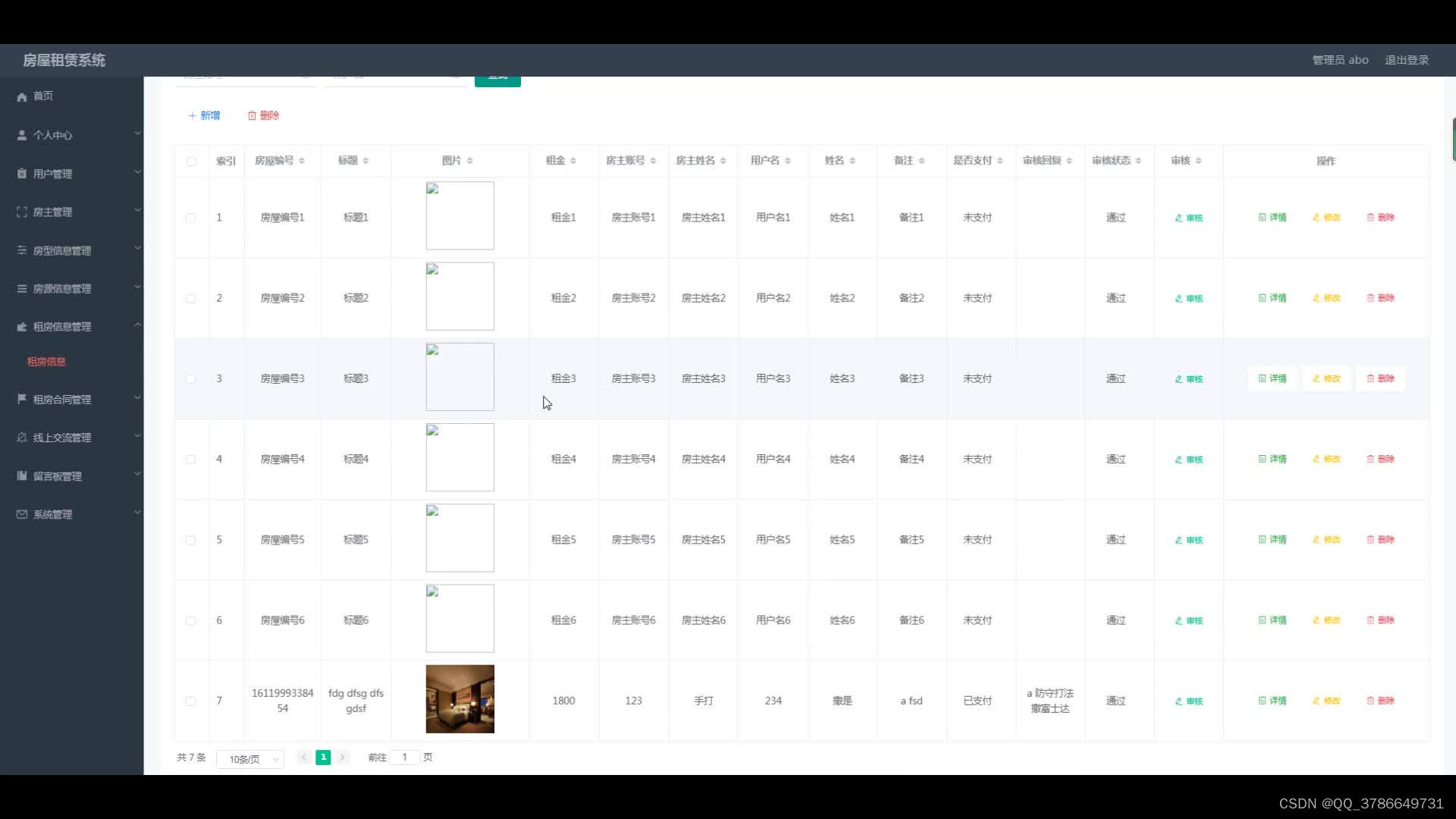Expand 房主管理 menu chevron
Screen dimensions: 1456x819
pyautogui.click(x=137, y=210)
